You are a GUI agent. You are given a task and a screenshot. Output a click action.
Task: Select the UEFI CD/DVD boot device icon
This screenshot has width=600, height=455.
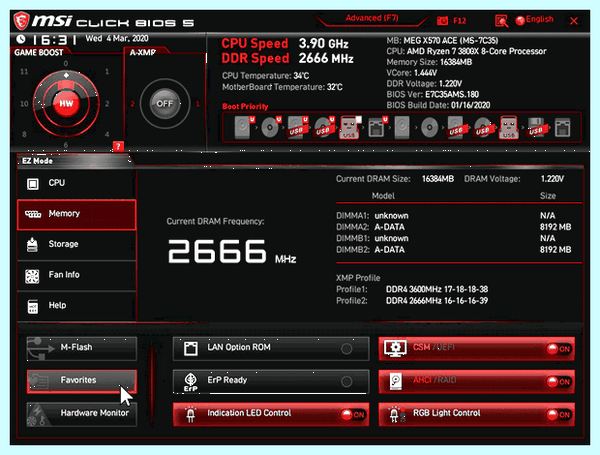coord(271,127)
